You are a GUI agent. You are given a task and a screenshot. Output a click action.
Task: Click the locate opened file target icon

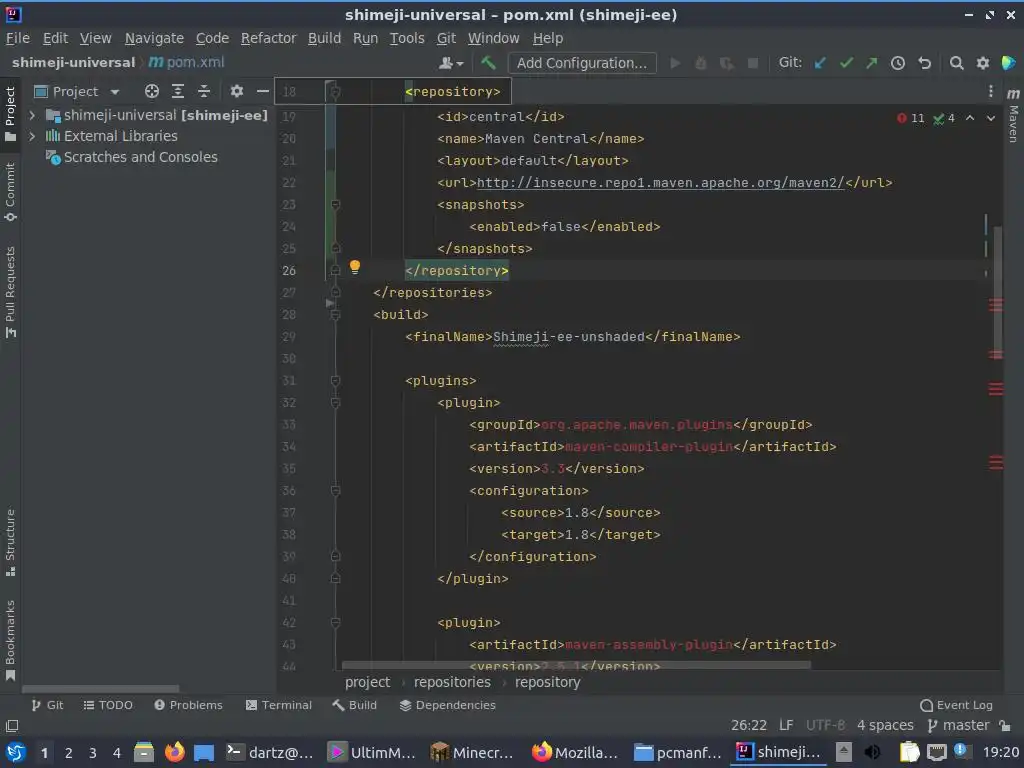[x=152, y=91]
